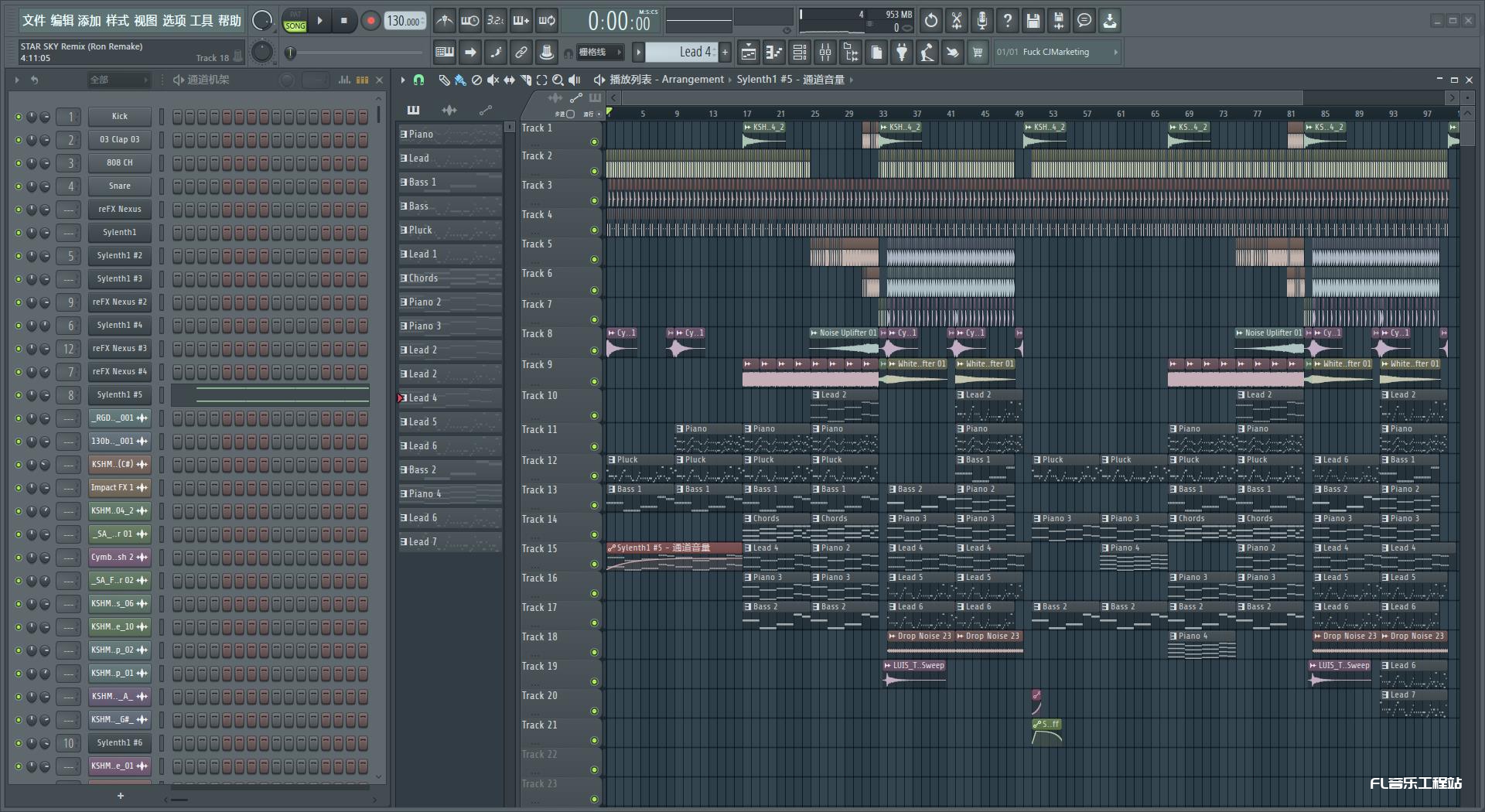This screenshot has width=1485, height=812.
Task: Enable wait for input before playing
Action: [469, 21]
